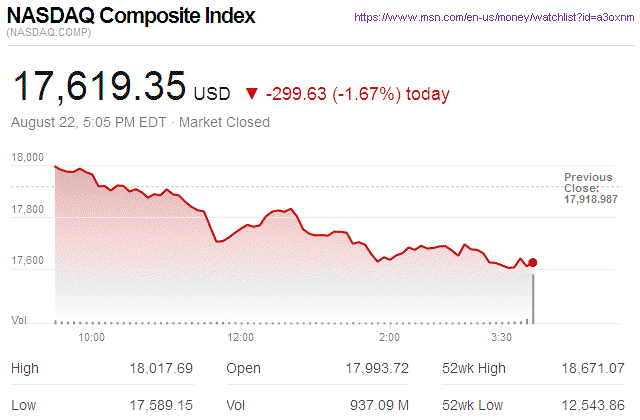Click the 3:30 time axis marker
The width and height of the screenshot is (640, 420).
(x=502, y=338)
